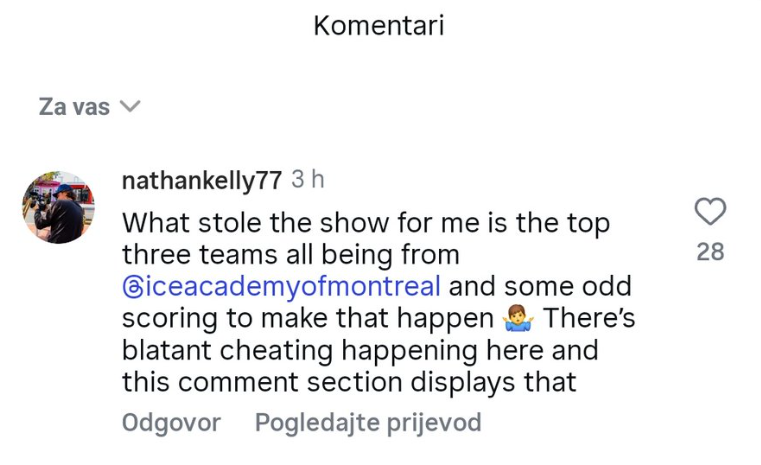Image resolution: width=761 pixels, height=465 pixels.
Task: Click the 3 h timestamp
Action: click(x=308, y=181)
